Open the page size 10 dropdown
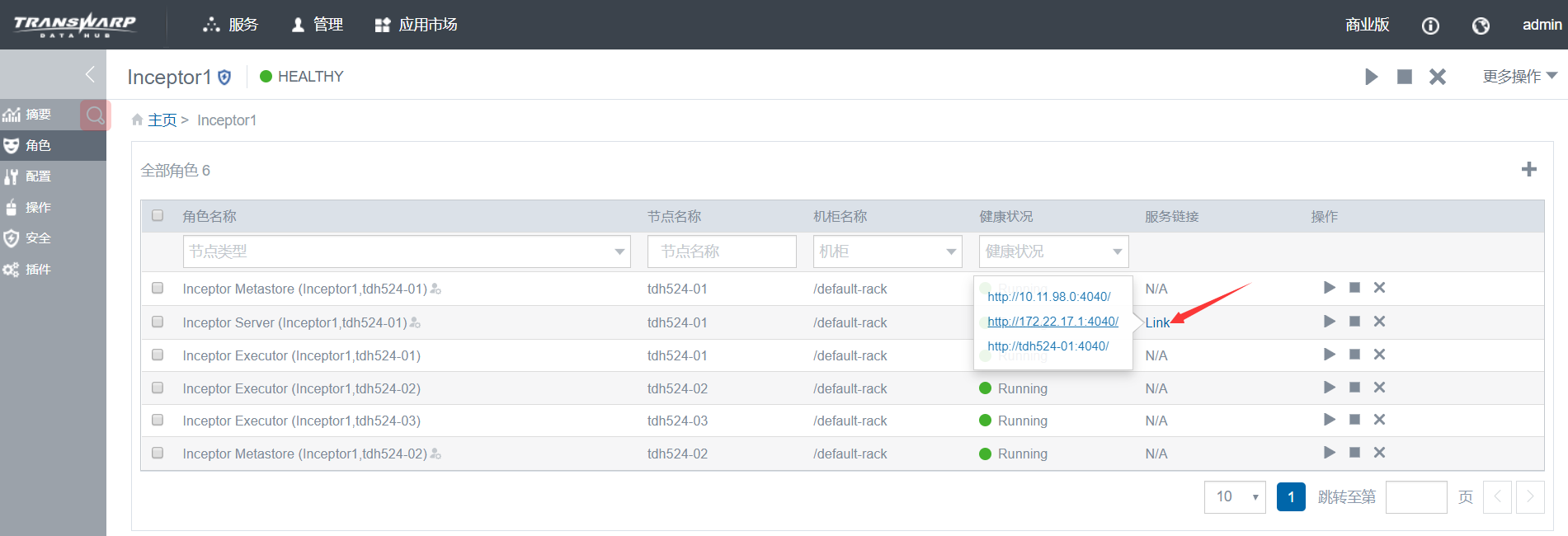 point(1235,496)
